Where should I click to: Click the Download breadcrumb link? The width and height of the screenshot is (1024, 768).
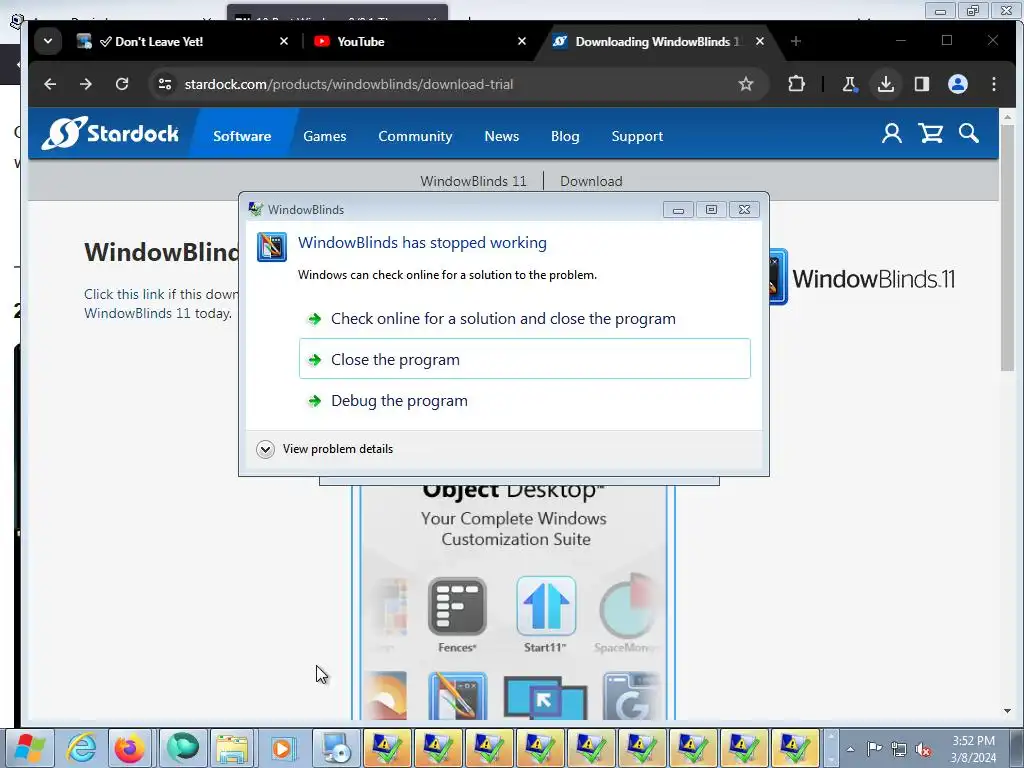tap(591, 182)
